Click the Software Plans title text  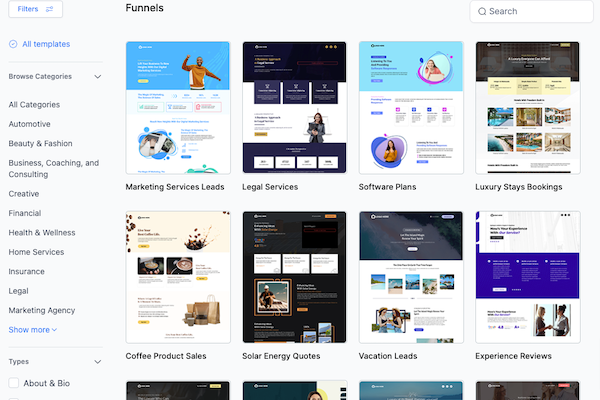[x=387, y=187]
